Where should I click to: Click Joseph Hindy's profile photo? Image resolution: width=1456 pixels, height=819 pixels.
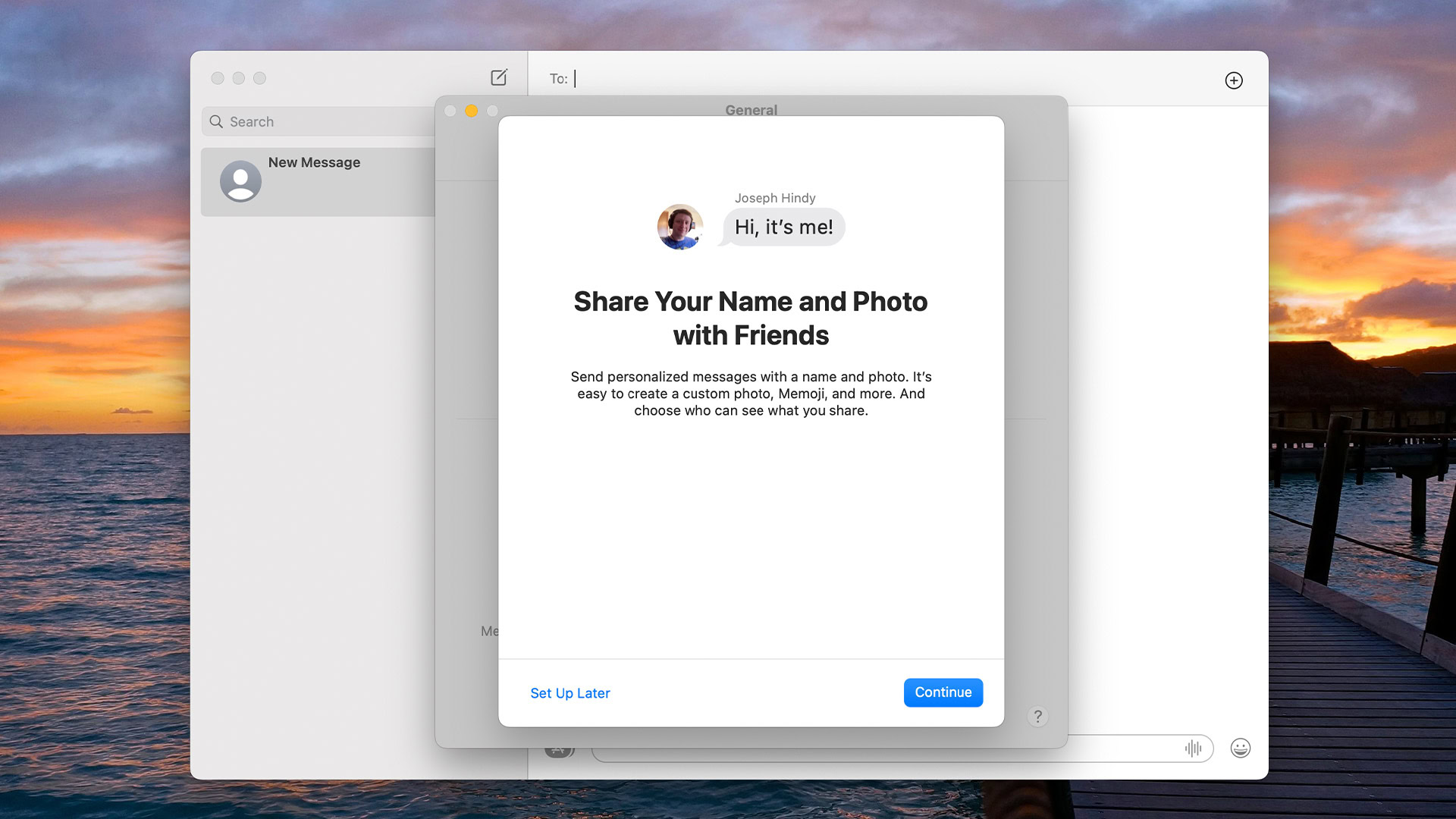point(679,227)
